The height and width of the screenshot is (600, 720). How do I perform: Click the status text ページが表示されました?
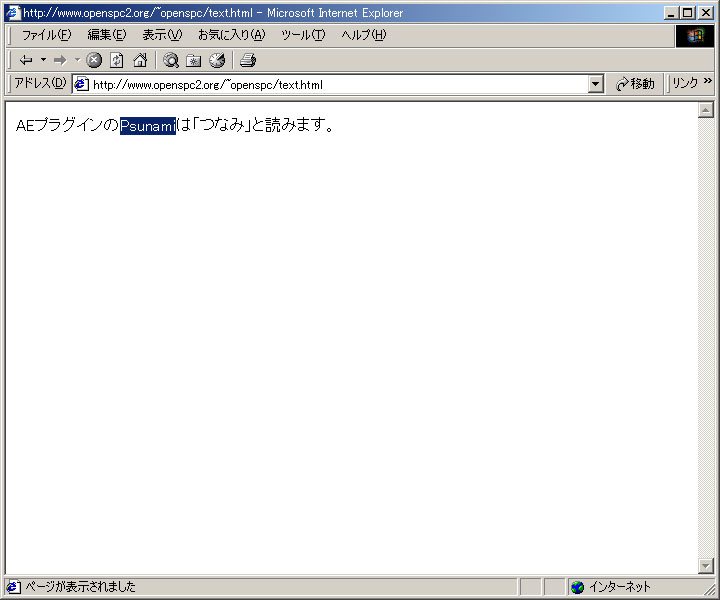80,586
